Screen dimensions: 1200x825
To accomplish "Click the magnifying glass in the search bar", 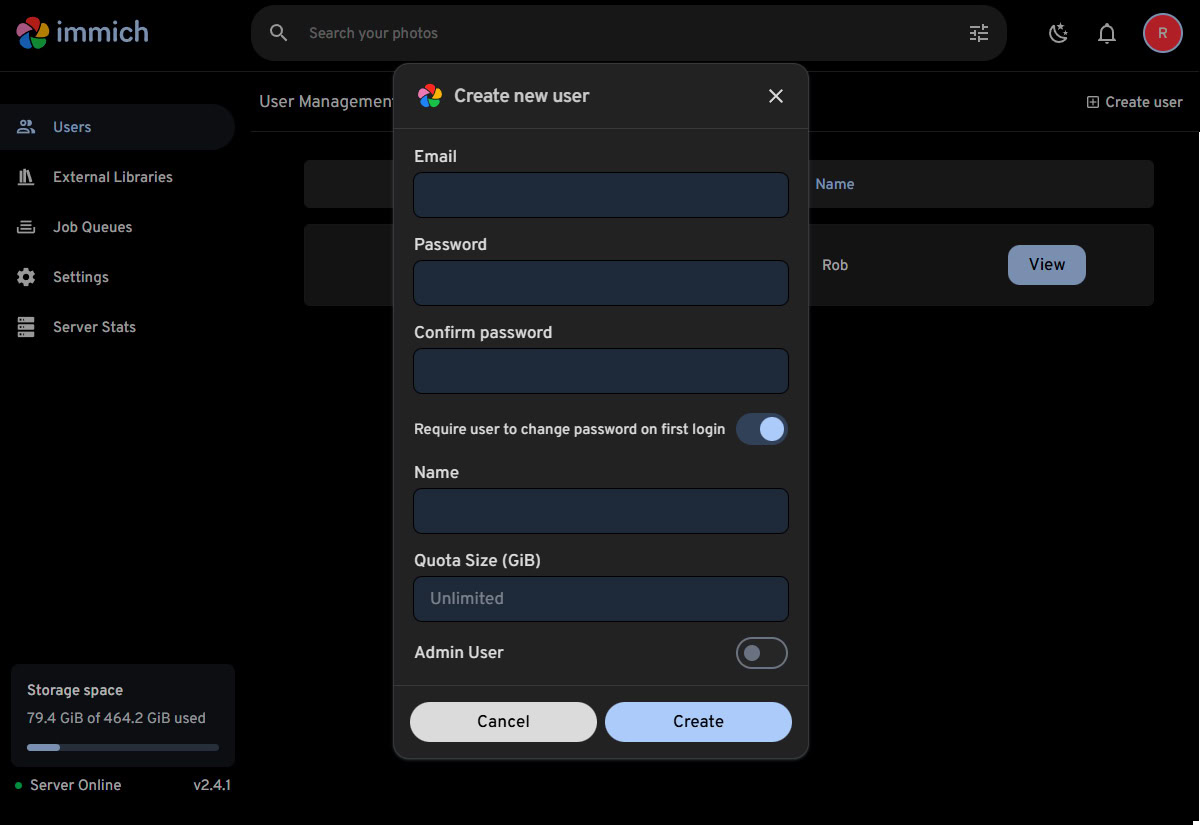I will [277, 32].
